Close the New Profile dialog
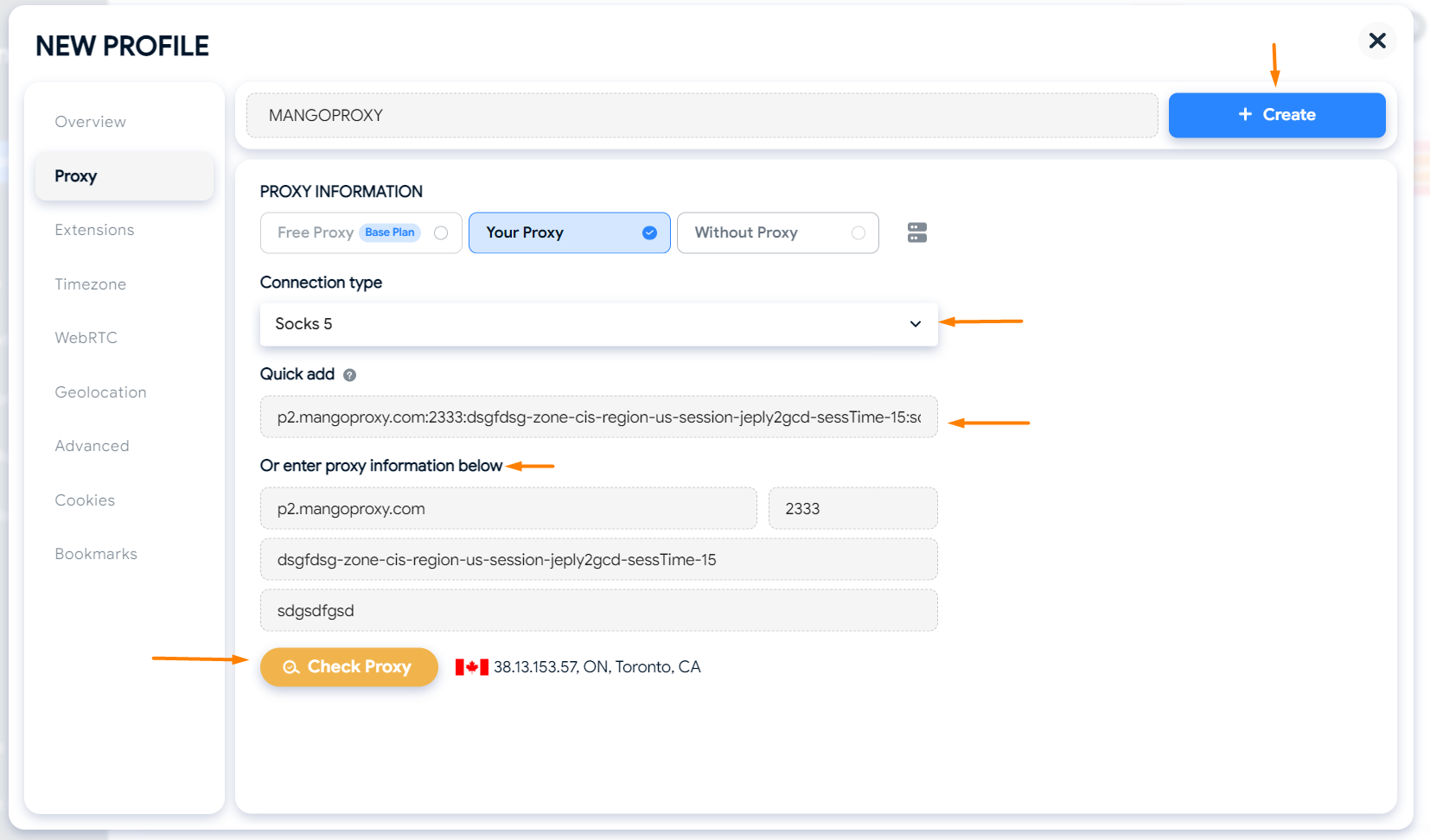 (x=1377, y=41)
